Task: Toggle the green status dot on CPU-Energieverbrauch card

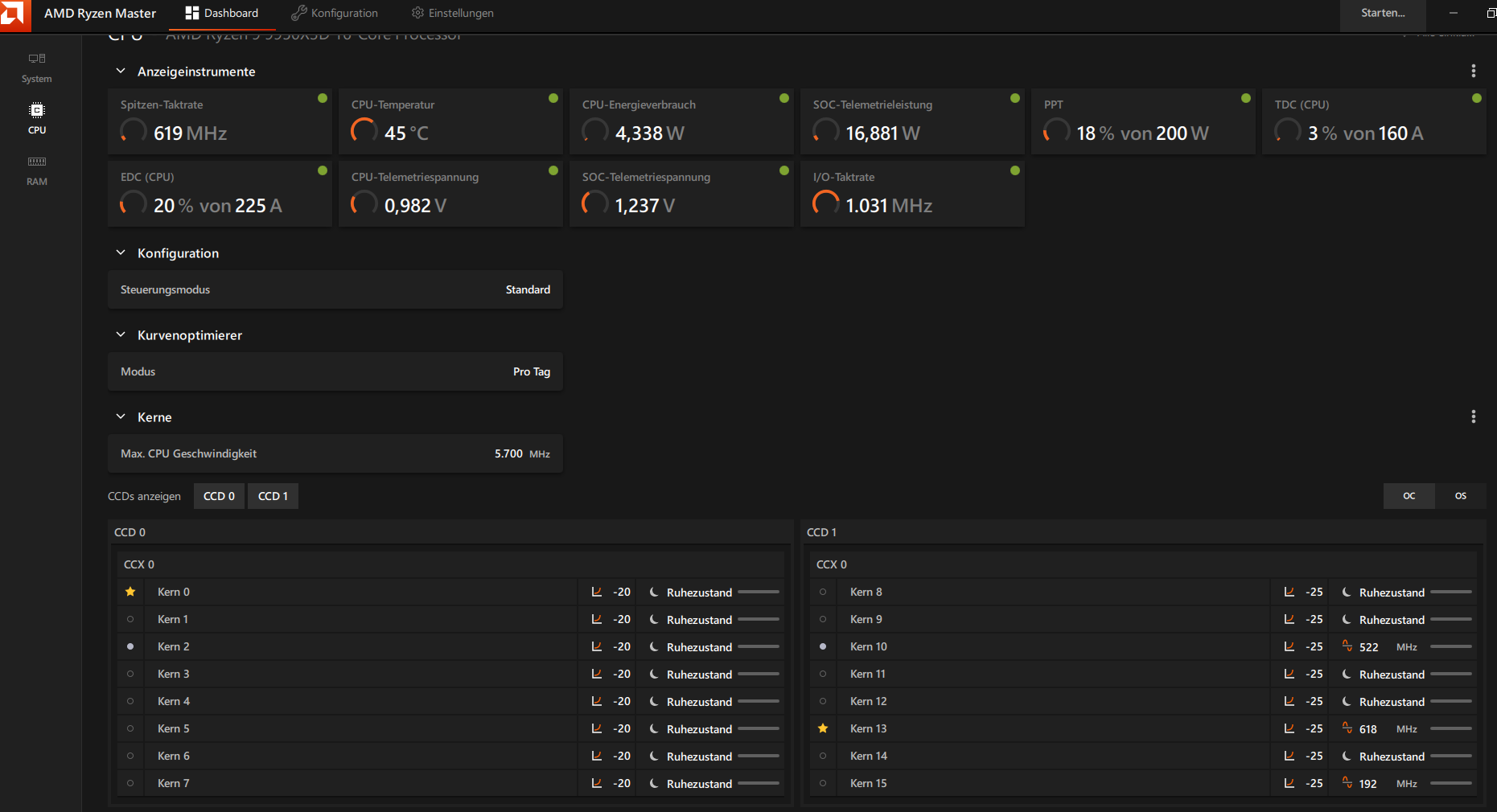Action: point(784,98)
